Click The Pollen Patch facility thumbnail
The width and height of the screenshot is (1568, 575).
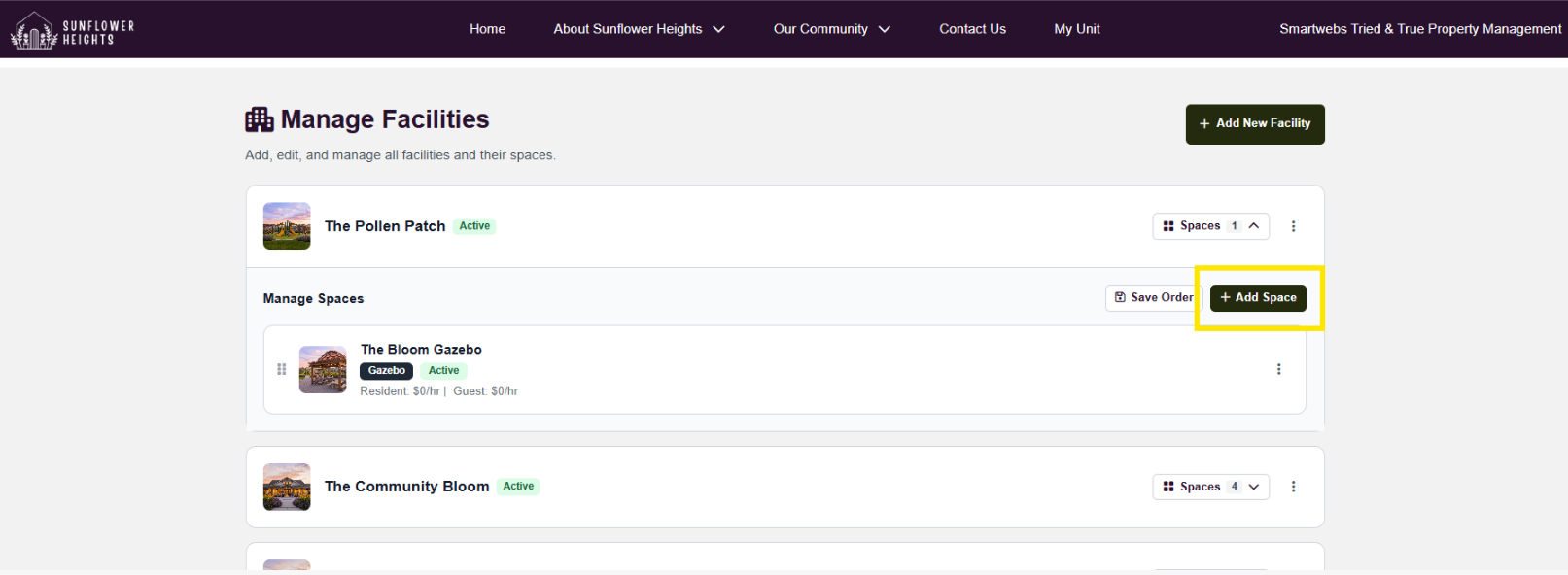pos(287,226)
